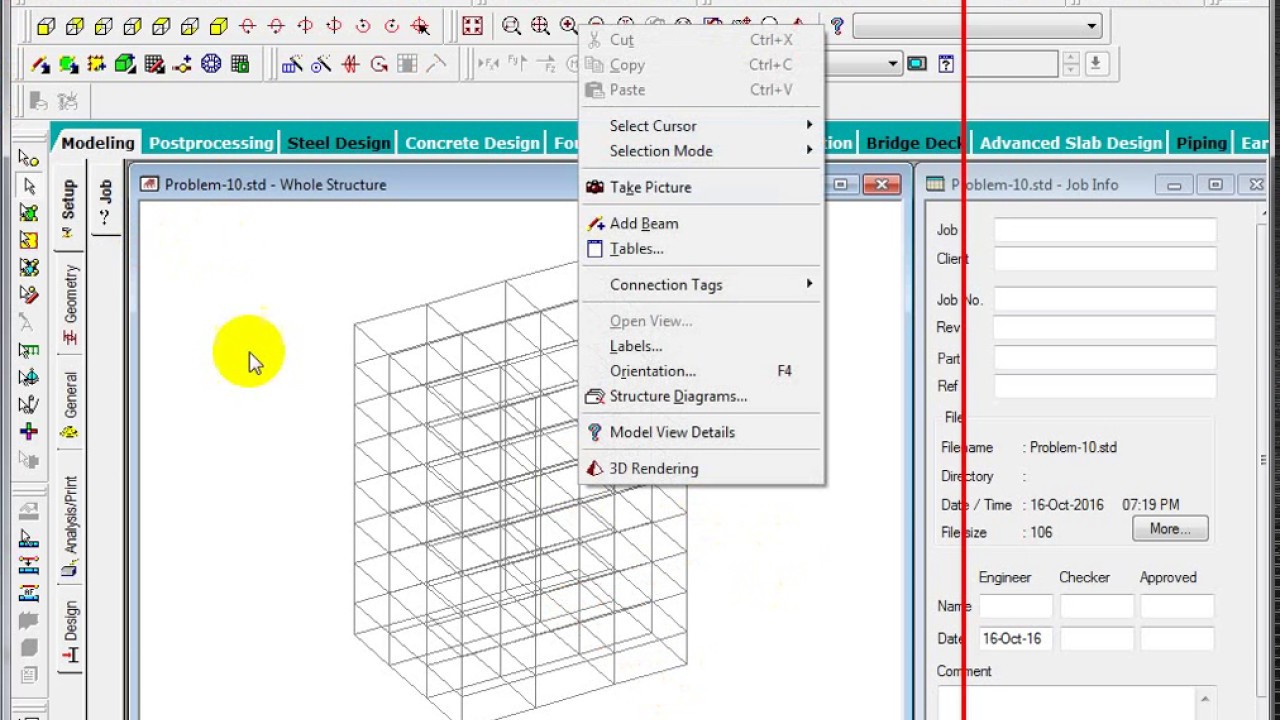
Task: Click colored plus cross icon left toolbar
Action: point(29,432)
